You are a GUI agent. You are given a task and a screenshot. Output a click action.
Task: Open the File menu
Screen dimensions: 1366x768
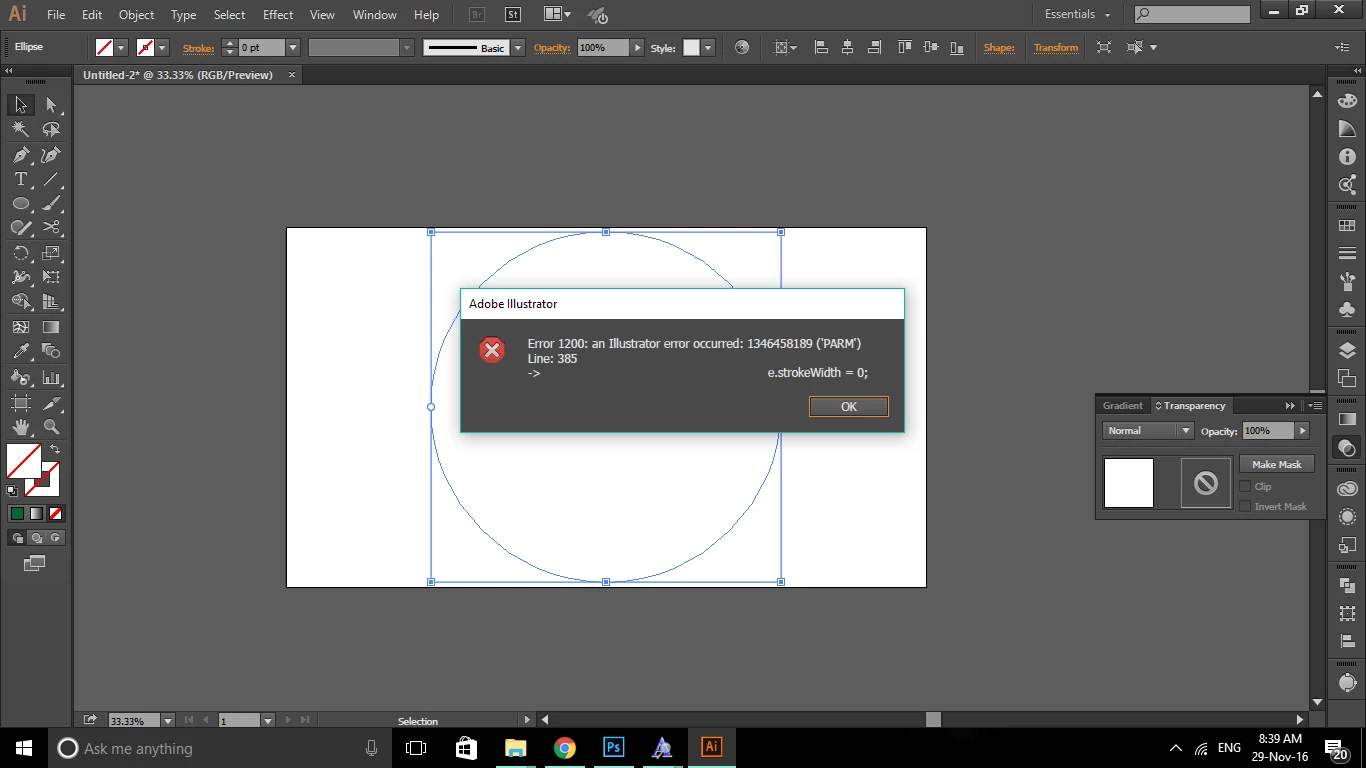click(x=56, y=15)
